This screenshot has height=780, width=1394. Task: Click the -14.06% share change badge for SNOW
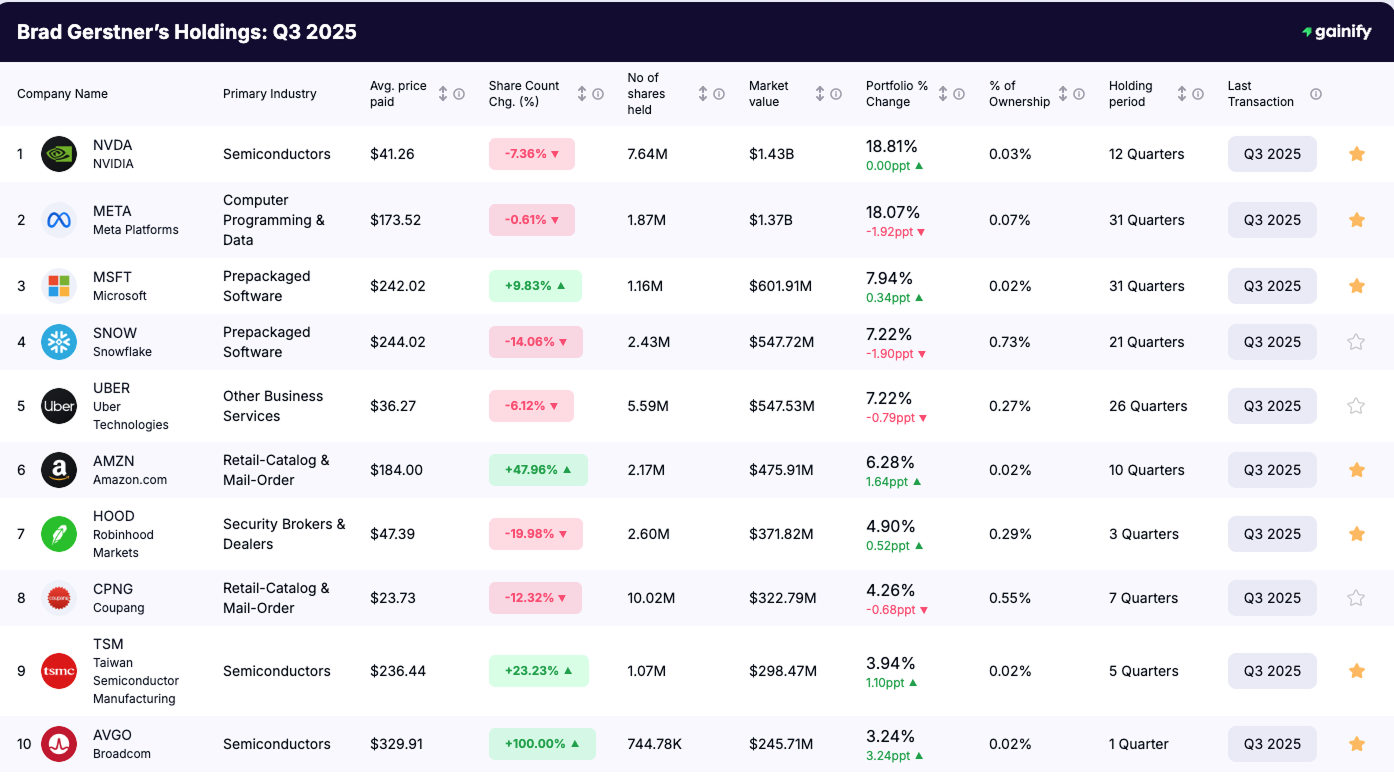535,341
